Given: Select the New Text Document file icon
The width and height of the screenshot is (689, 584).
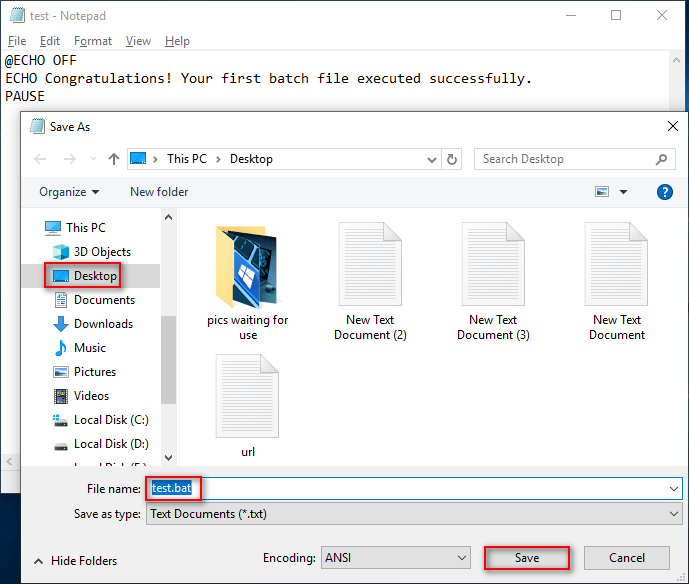Looking at the screenshot, I should pos(616,264).
